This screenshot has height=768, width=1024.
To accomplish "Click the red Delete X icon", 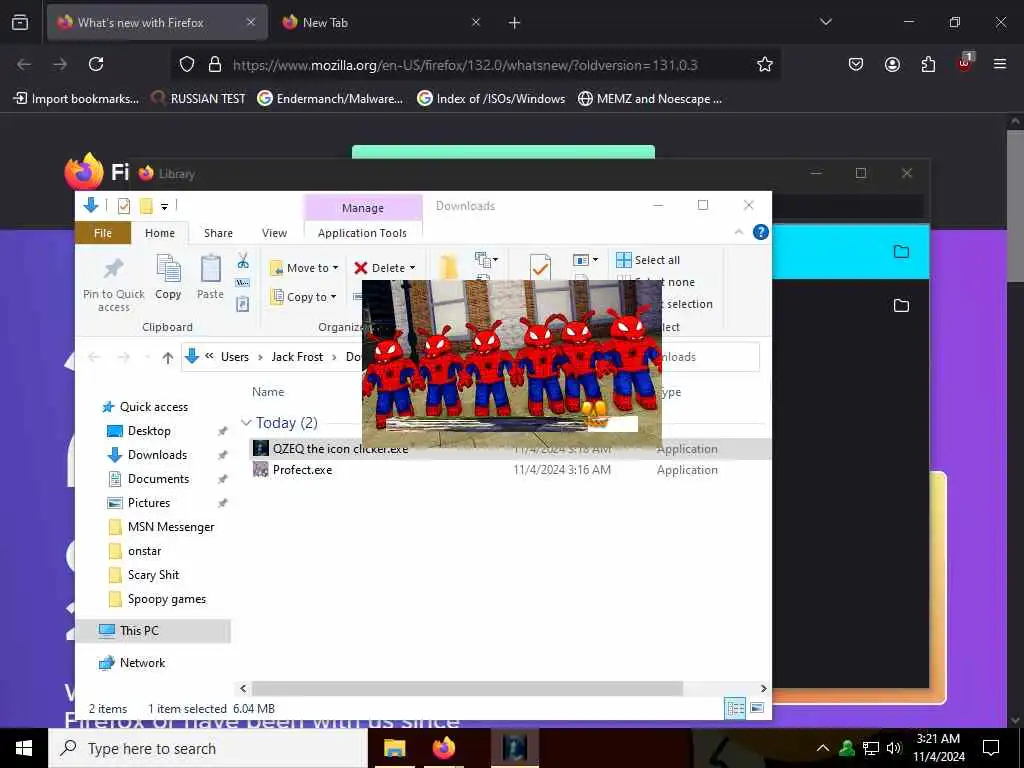I will click(360, 268).
